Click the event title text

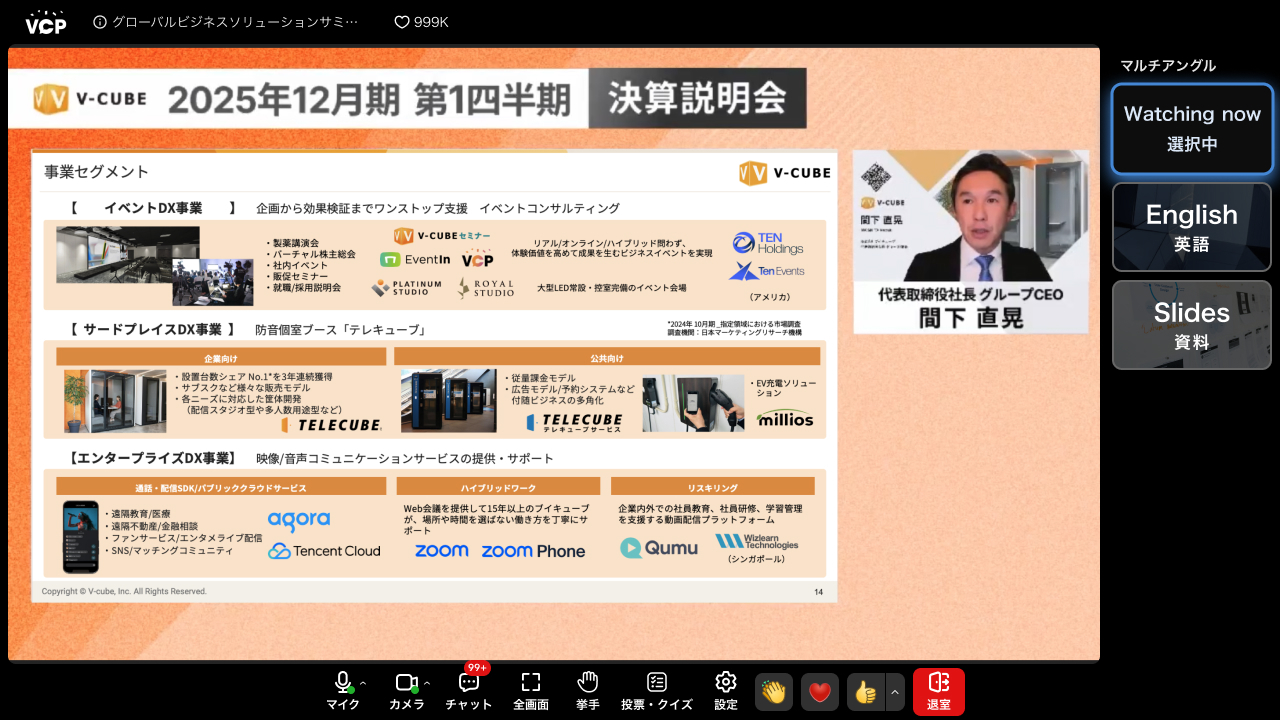click(x=235, y=22)
